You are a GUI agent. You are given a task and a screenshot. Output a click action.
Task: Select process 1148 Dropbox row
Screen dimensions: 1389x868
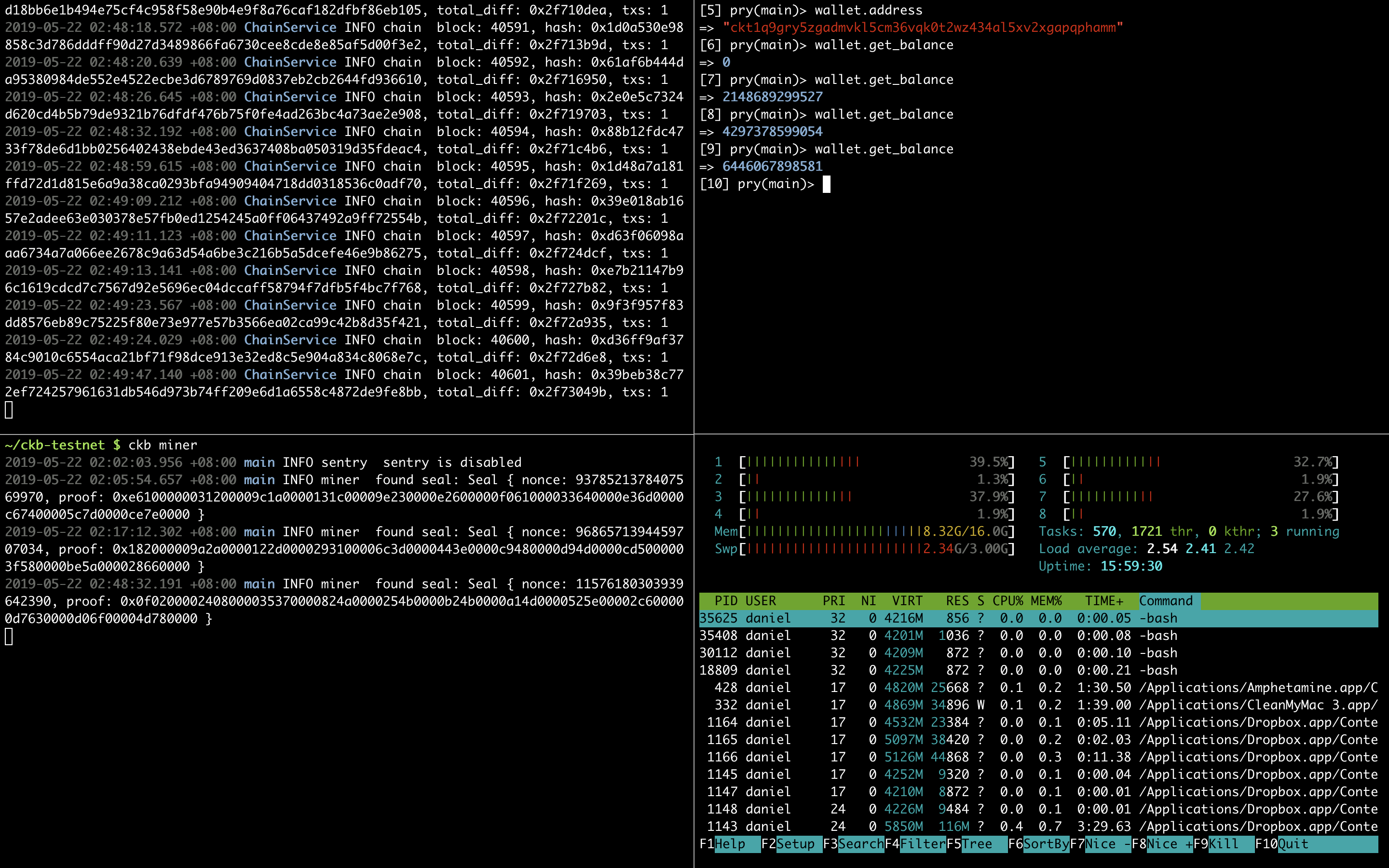[1038, 809]
